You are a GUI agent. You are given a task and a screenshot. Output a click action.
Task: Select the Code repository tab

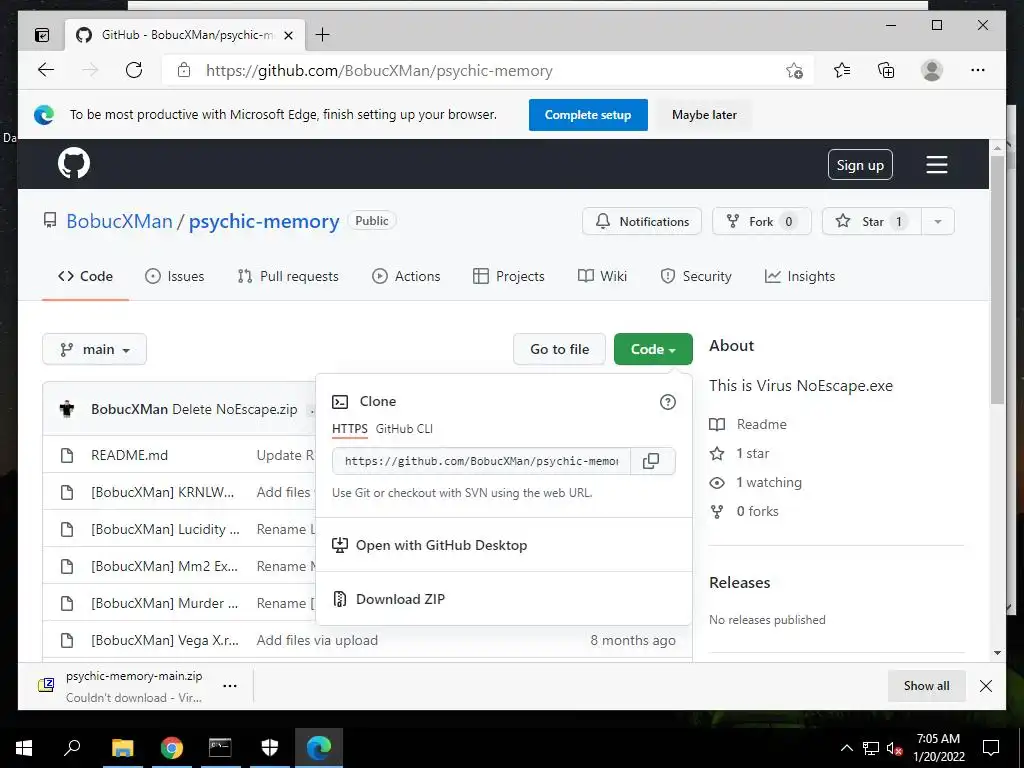pos(86,276)
